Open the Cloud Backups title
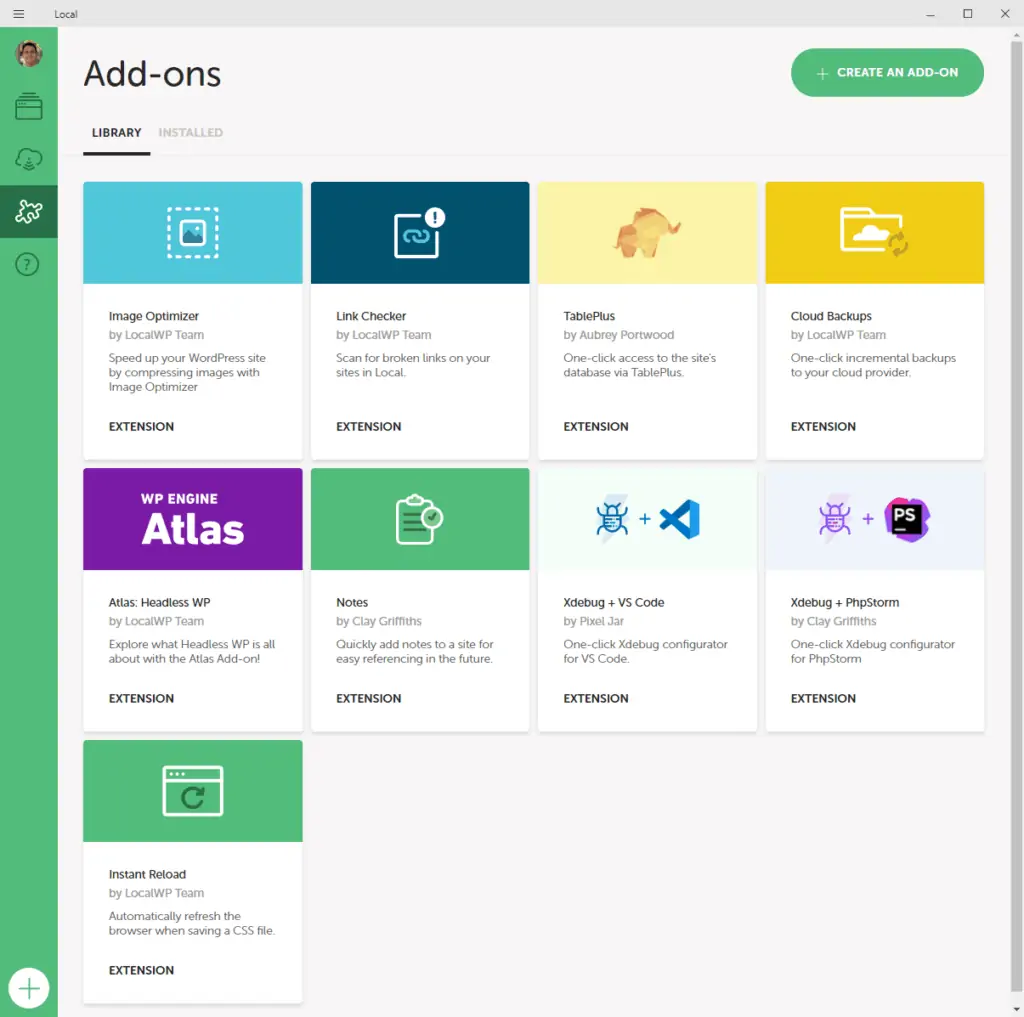1024x1017 pixels. [x=831, y=316]
